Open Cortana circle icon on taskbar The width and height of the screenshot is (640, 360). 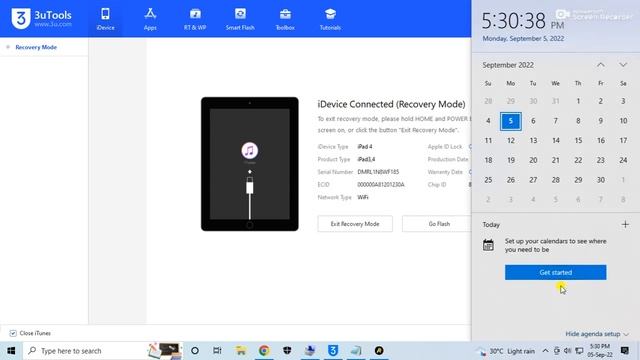click(x=195, y=351)
